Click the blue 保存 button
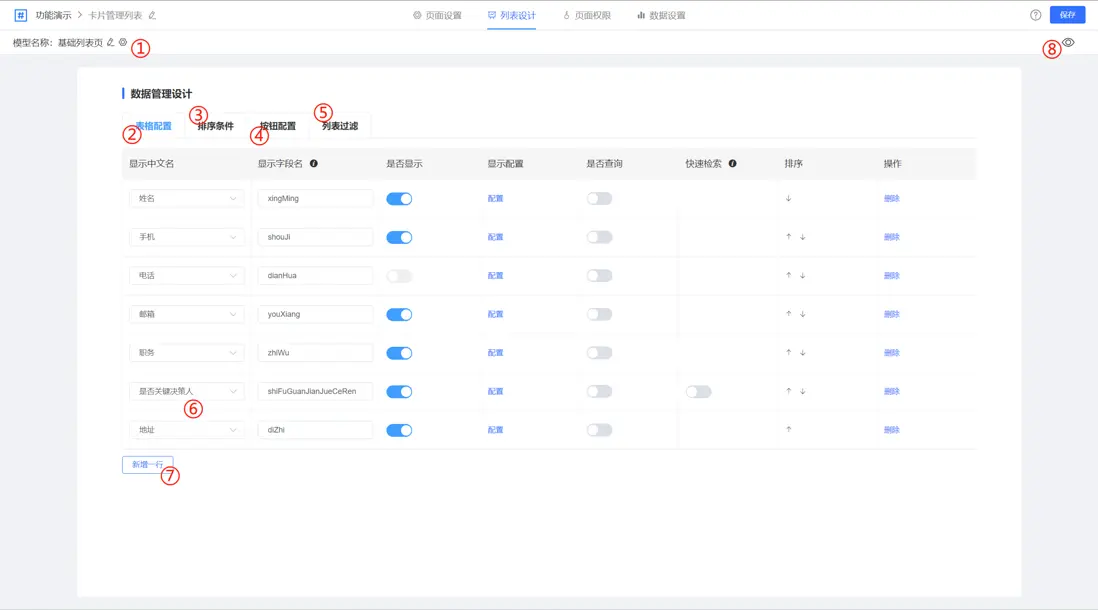This screenshot has height=610, width=1098. [1067, 15]
